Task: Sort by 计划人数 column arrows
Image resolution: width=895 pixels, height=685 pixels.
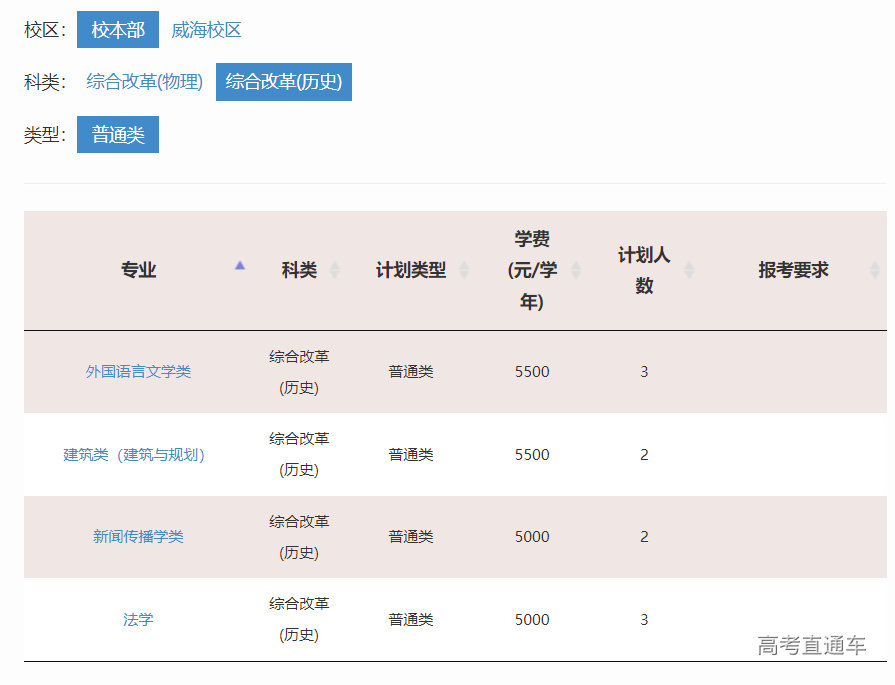Action: [x=688, y=270]
